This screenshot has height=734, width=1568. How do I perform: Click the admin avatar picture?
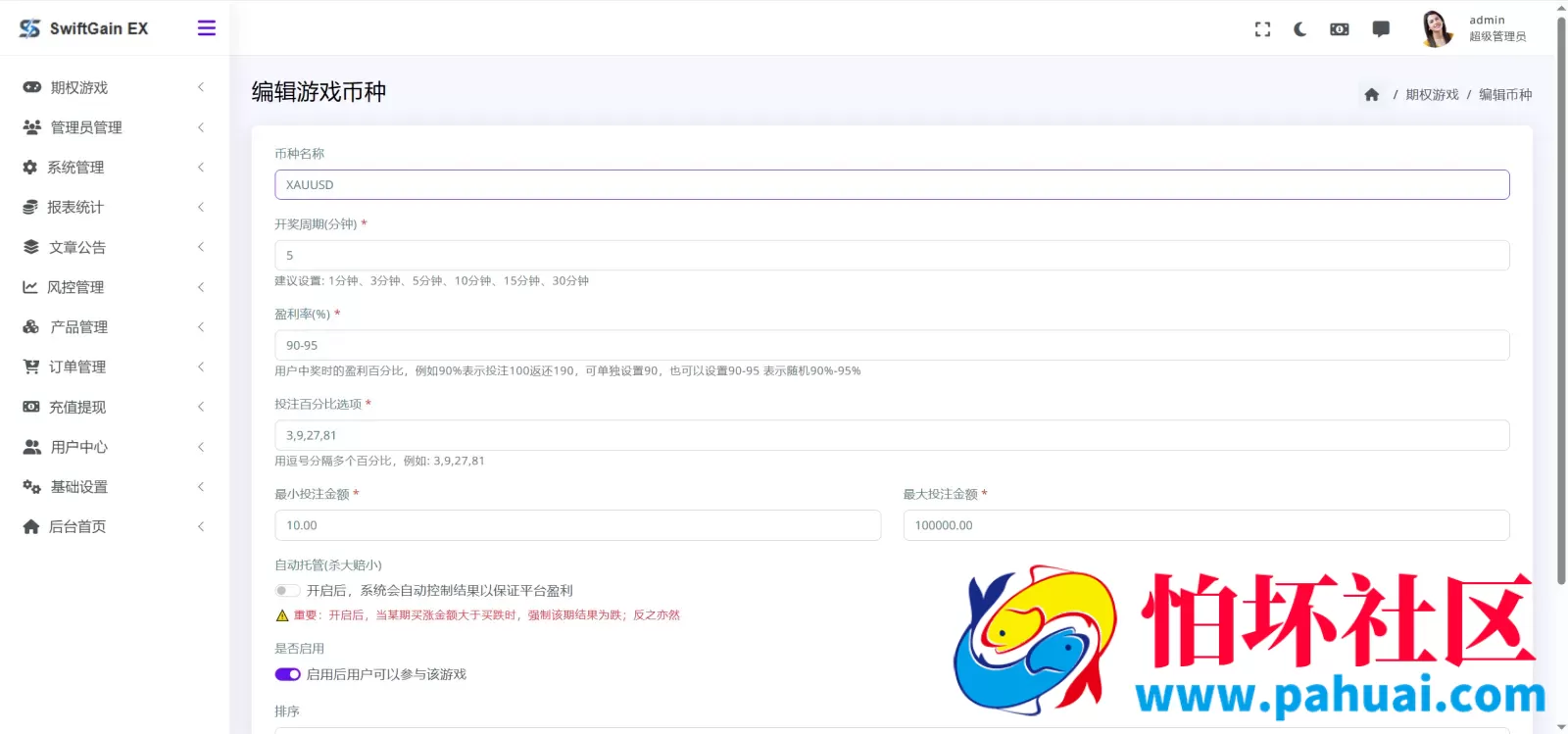click(1437, 28)
